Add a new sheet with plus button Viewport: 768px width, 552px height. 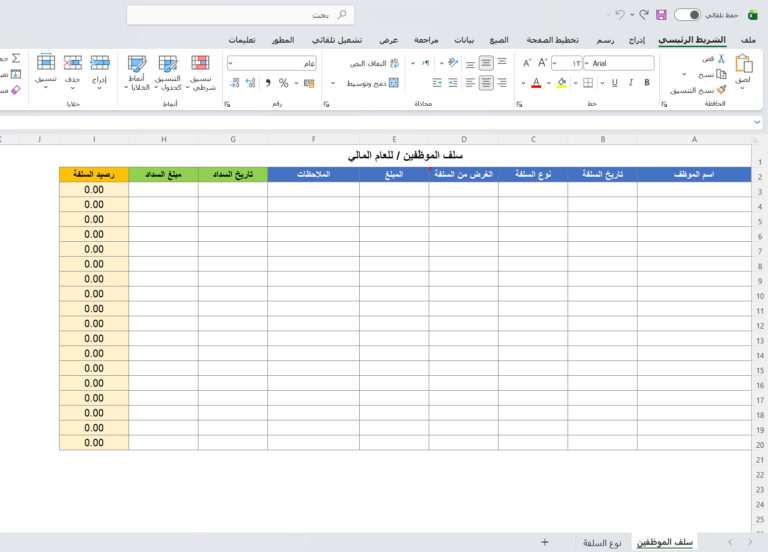544,542
